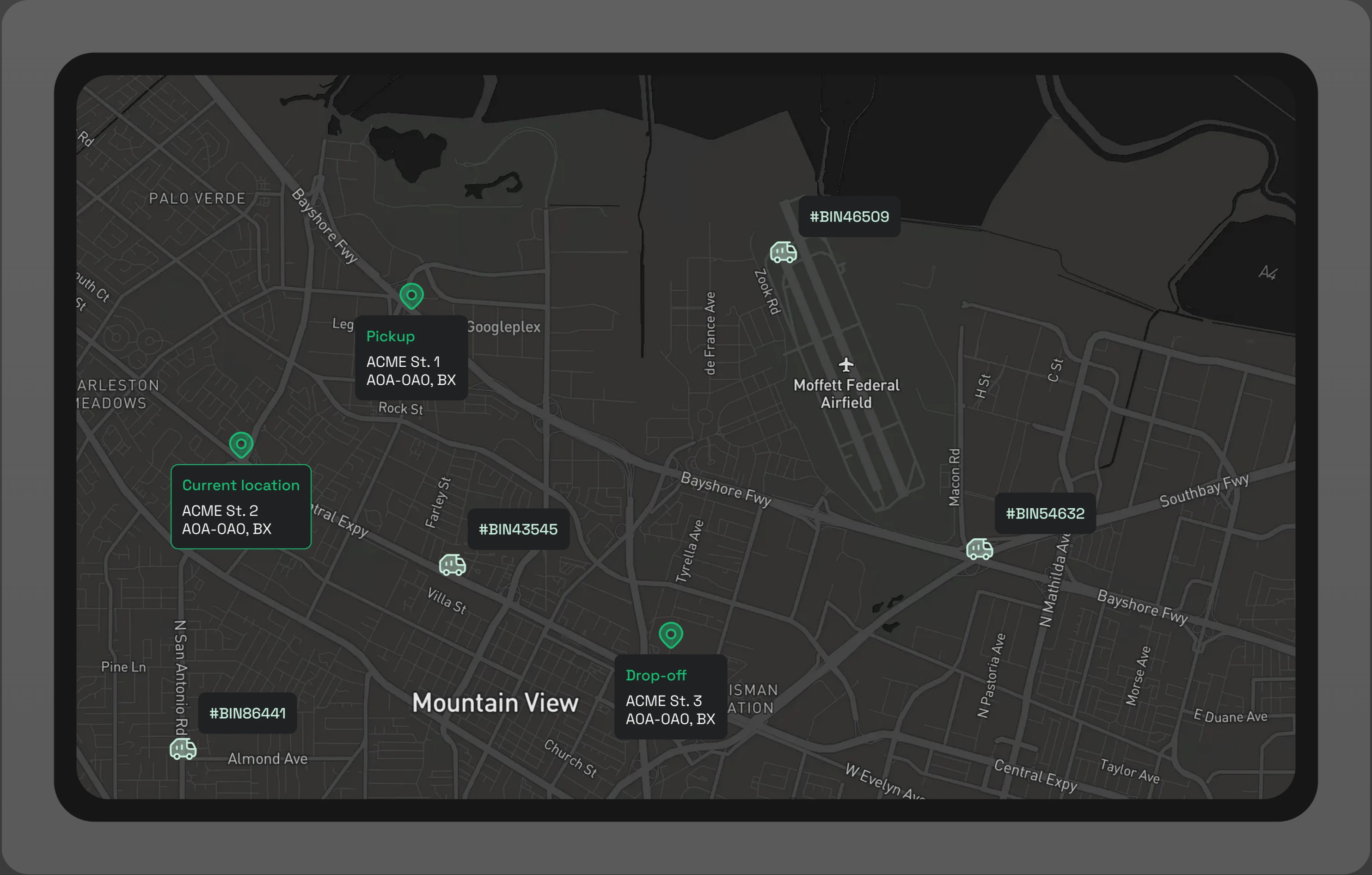Select the #BIN46509 label
The image size is (1372, 875).
[x=849, y=216]
